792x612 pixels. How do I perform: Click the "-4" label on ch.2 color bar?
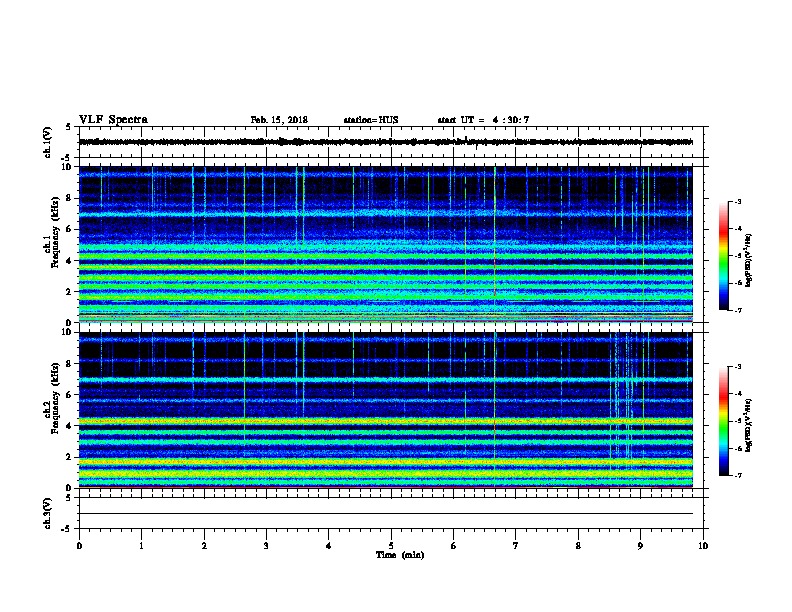click(x=737, y=394)
